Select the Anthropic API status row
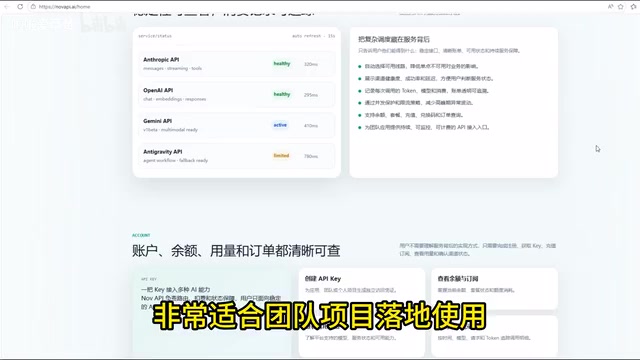The height and width of the screenshot is (360, 640). click(236, 64)
